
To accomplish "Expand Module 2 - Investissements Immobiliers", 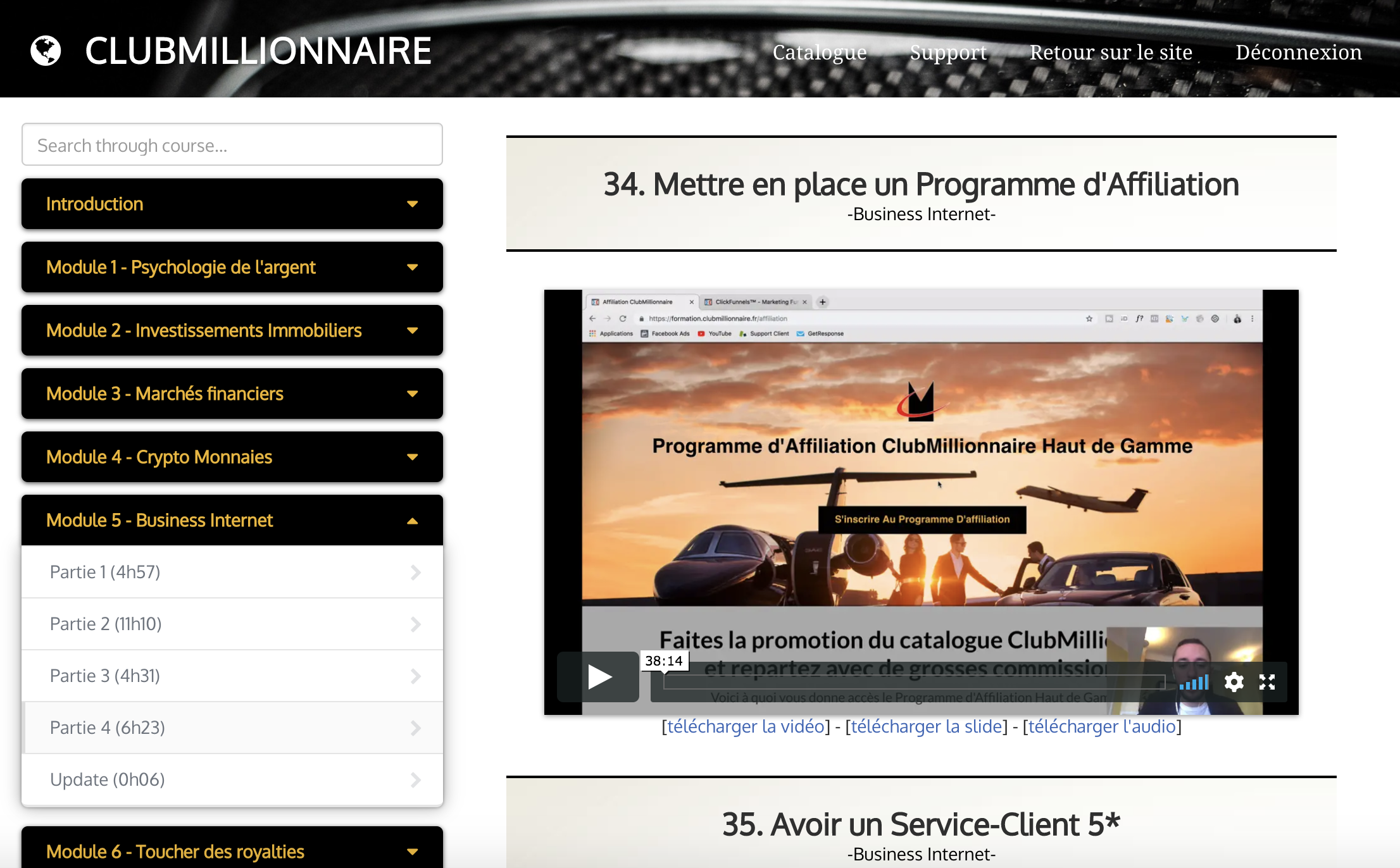I will click(x=232, y=330).
